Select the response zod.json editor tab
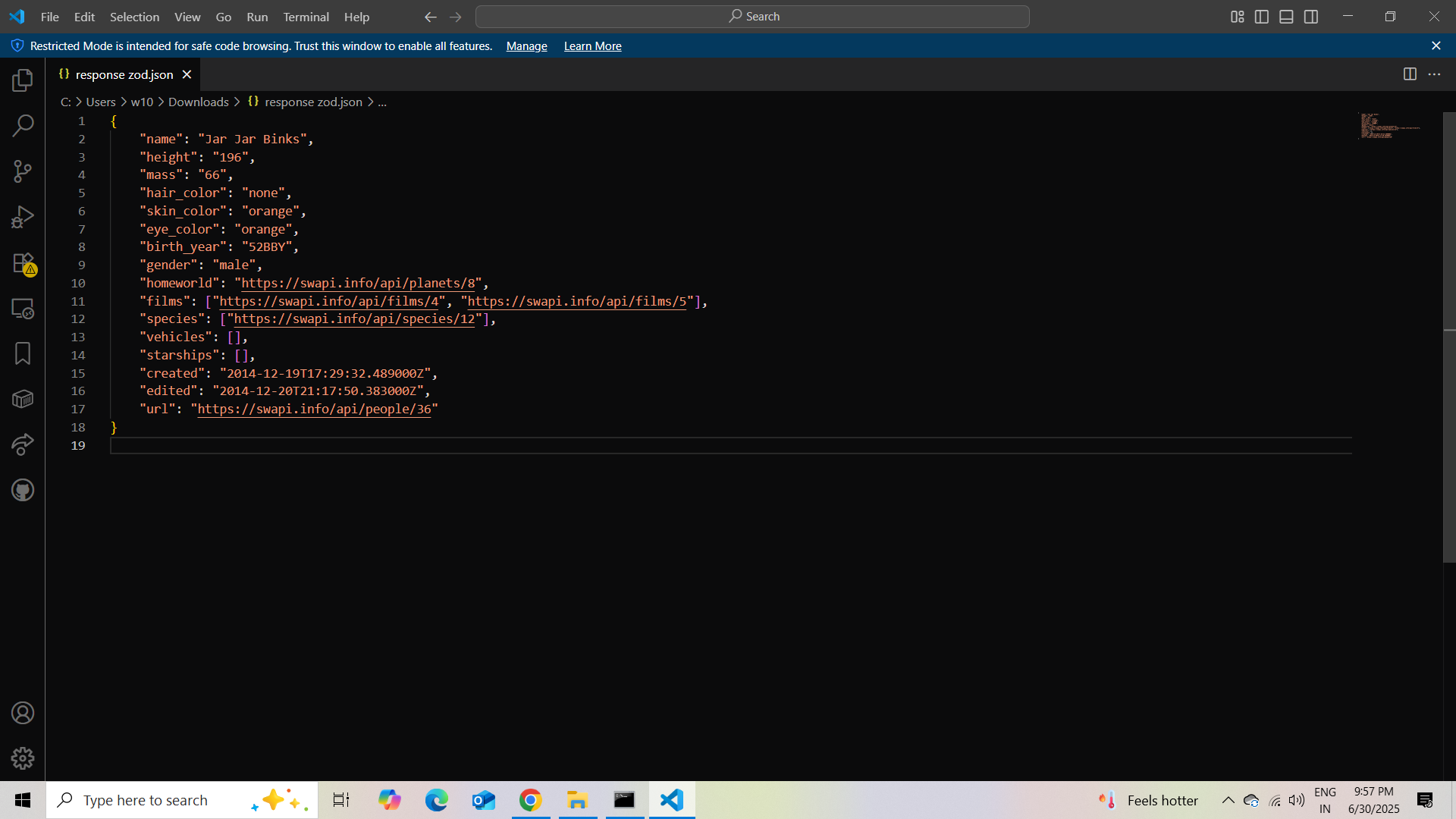This screenshot has width=1456, height=819. [x=124, y=74]
